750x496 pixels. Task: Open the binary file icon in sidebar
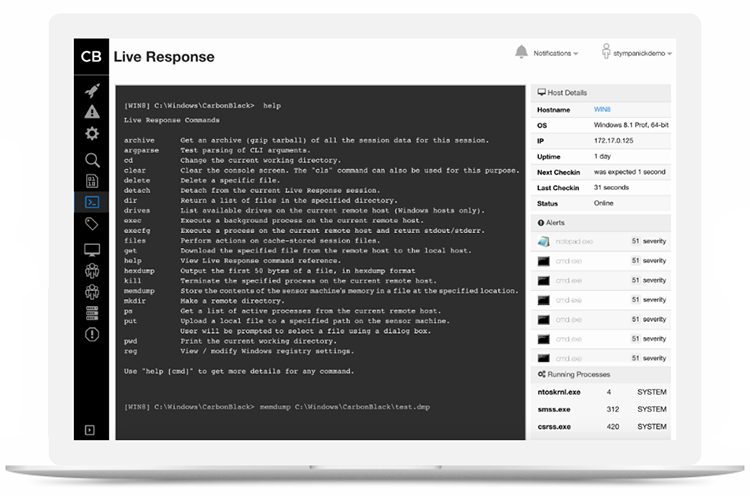tap(92, 181)
